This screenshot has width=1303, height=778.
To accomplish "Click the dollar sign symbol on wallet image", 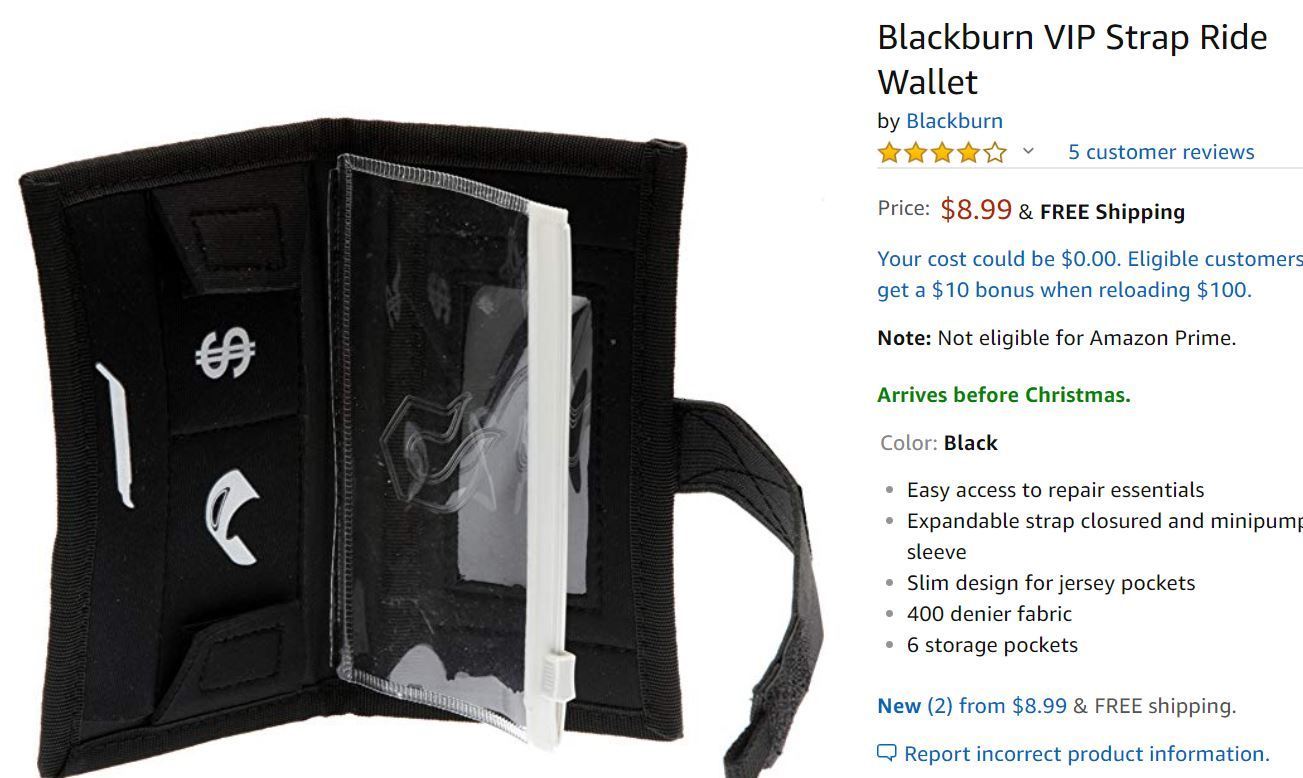I will 225,354.
